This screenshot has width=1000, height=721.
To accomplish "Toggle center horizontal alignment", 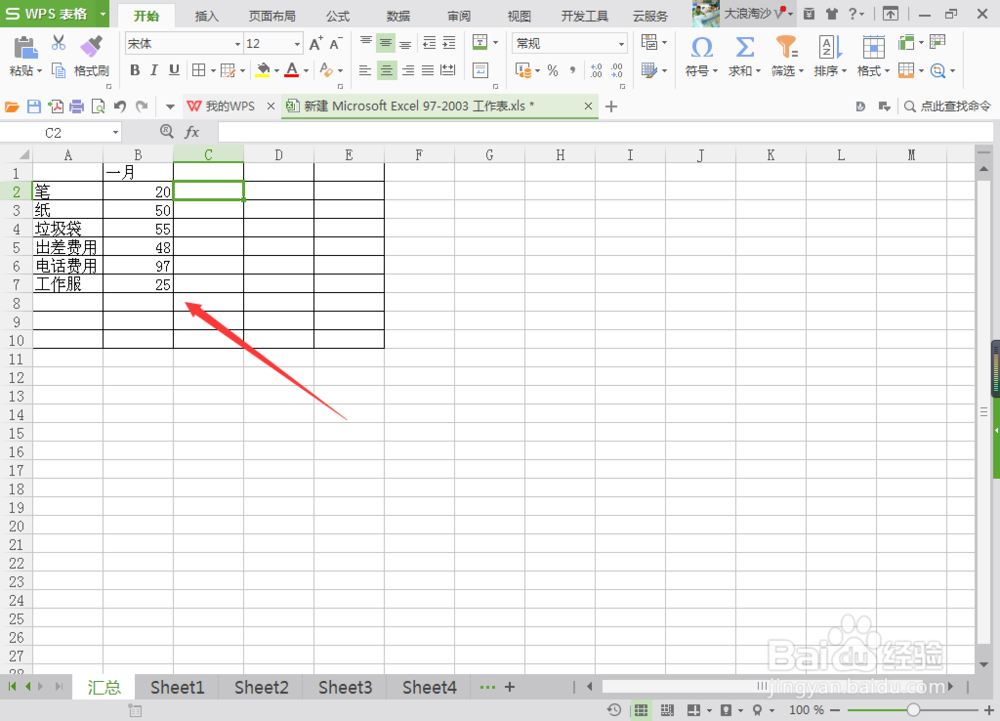I will pyautogui.click(x=386, y=70).
